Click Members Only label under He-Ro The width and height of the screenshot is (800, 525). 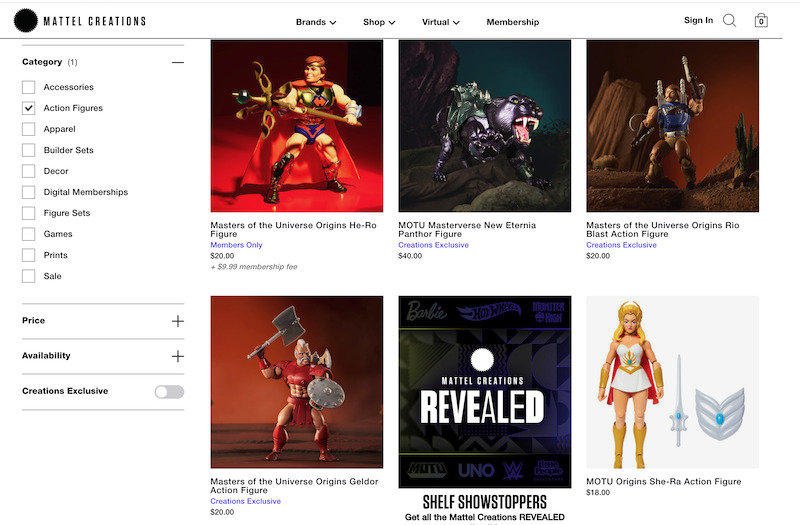point(236,245)
